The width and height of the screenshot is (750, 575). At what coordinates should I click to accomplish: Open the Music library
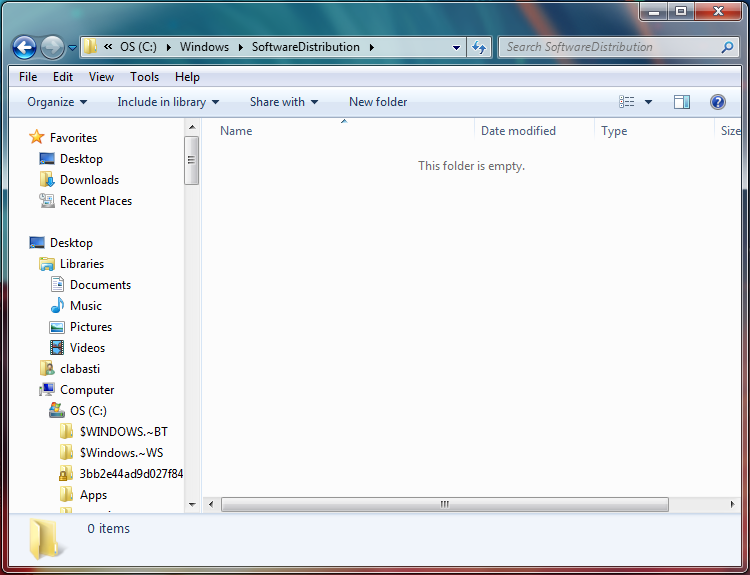coord(86,306)
